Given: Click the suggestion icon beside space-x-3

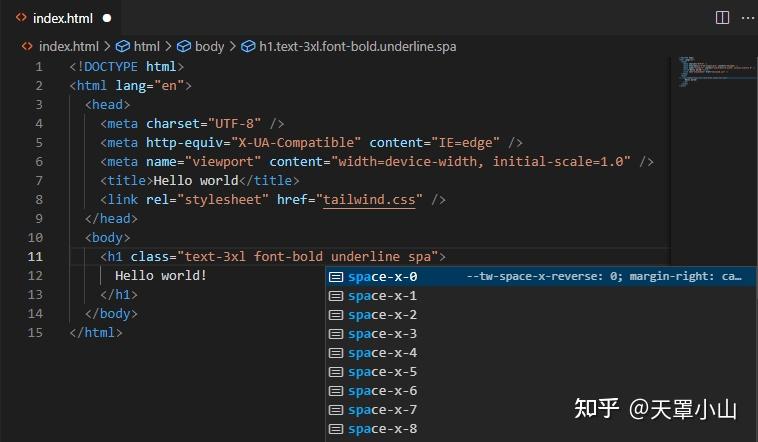Looking at the screenshot, I should (336, 334).
